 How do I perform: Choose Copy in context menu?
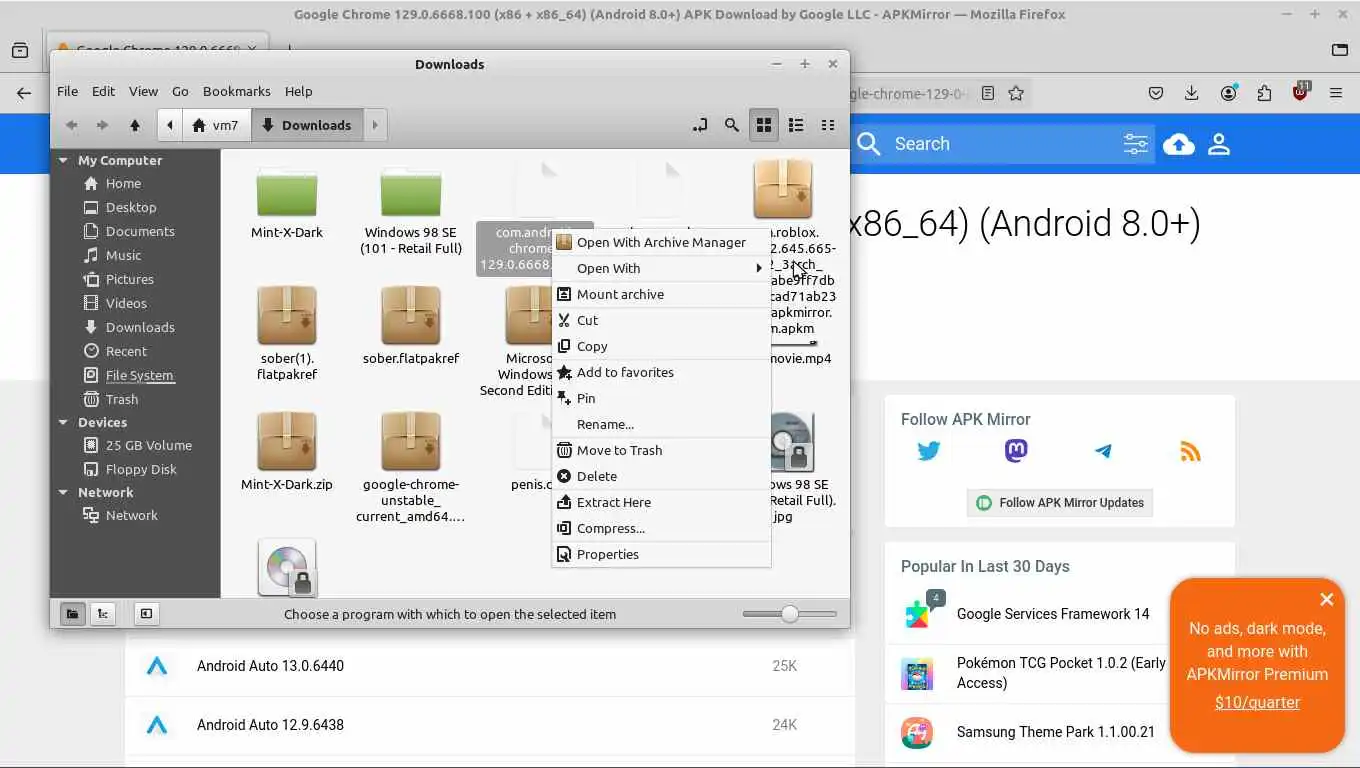[x=661, y=346]
